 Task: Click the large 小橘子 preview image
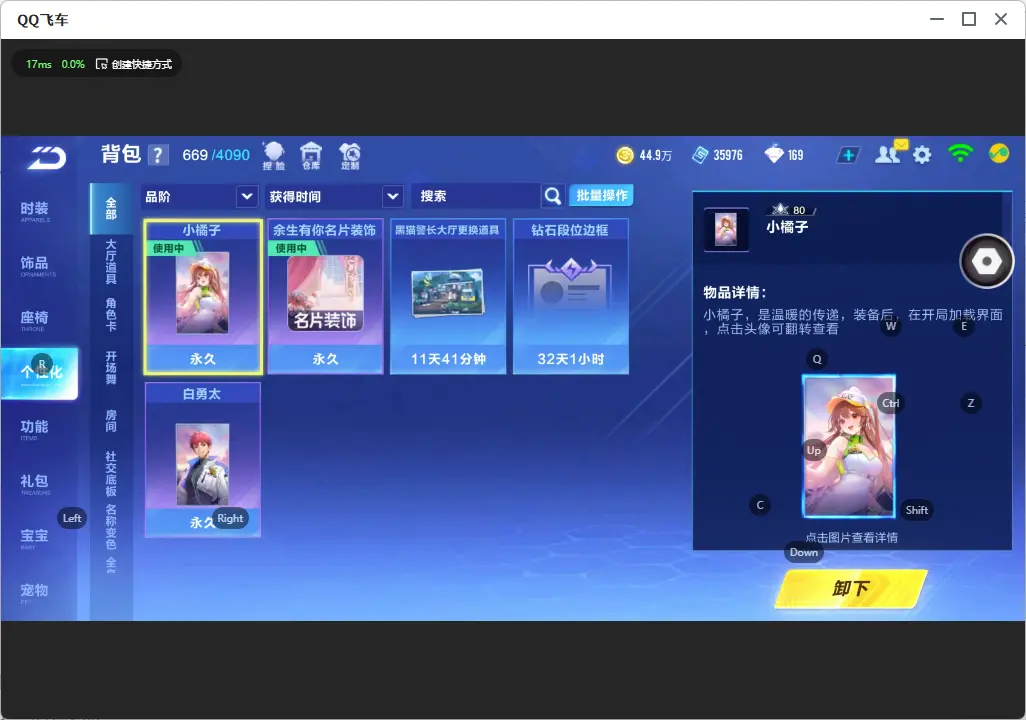pyautogui.click(x=849, y=447)
